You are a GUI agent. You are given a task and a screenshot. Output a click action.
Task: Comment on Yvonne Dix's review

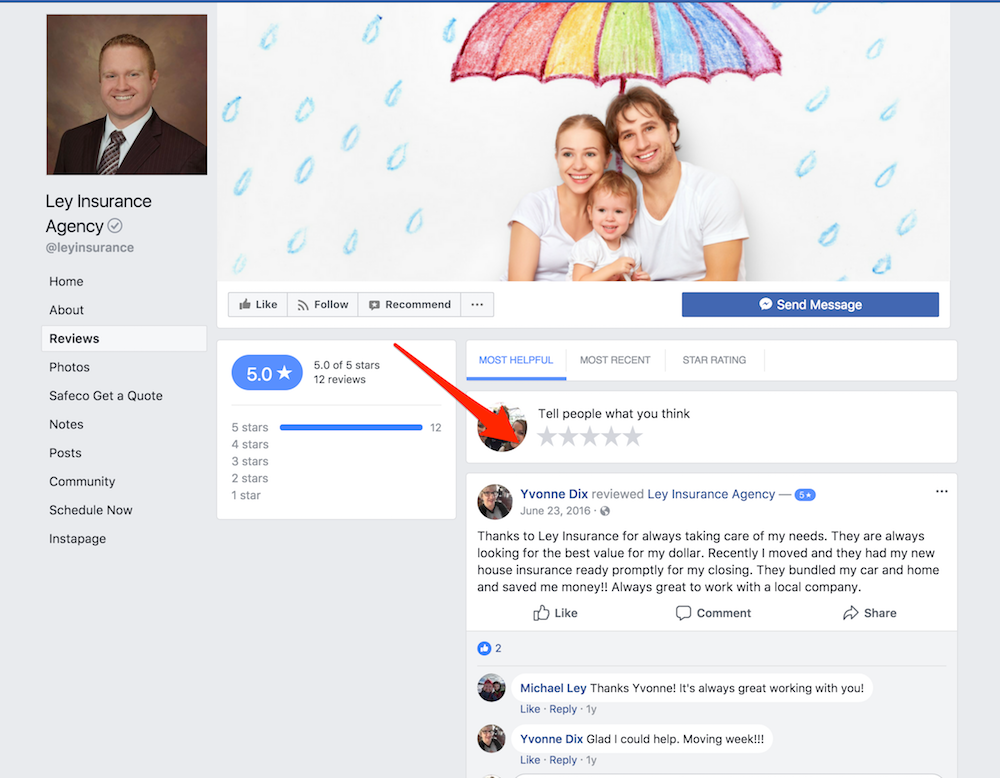(x=713, y=613)
